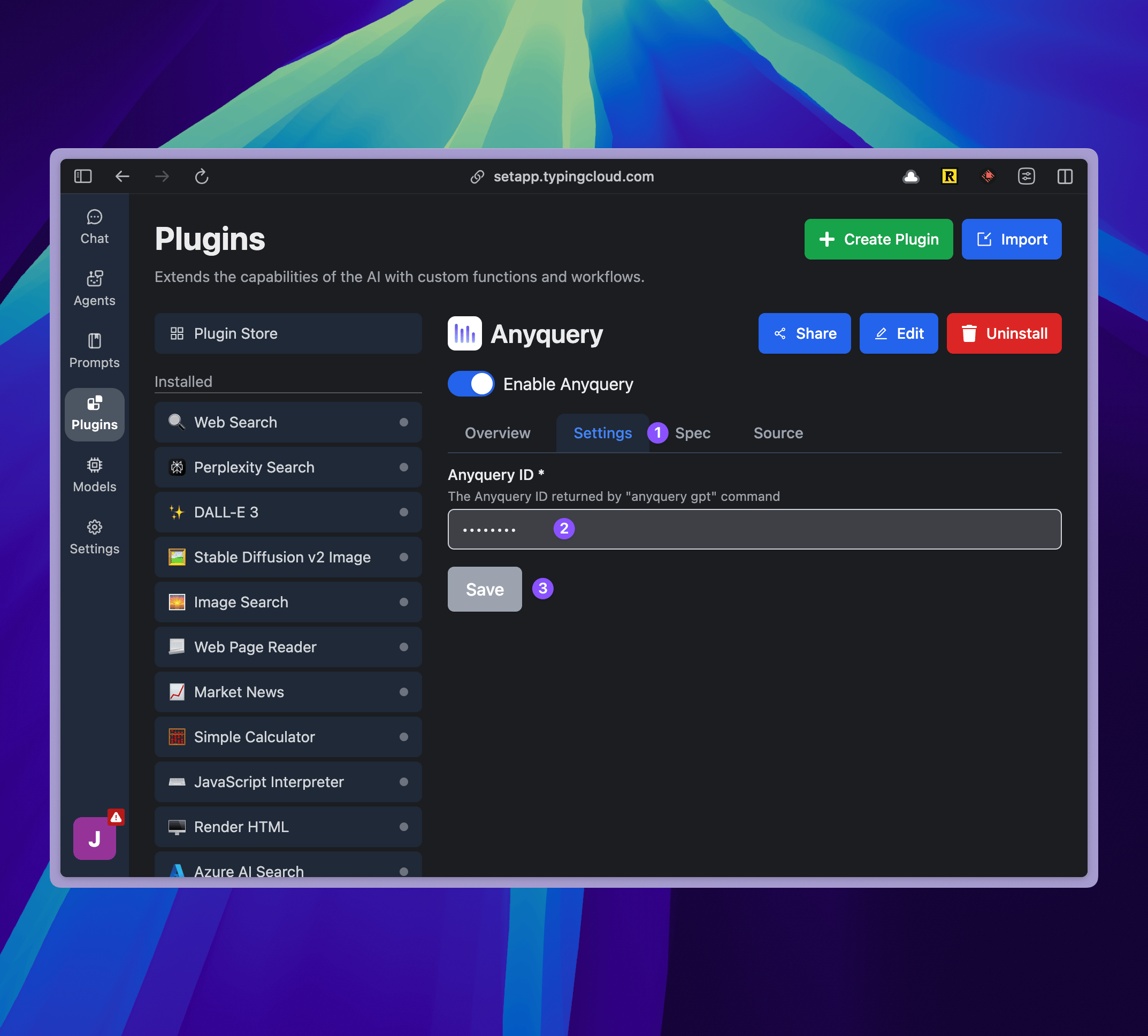Click the Import button

pyautogui.click(x=1012, y=239)
